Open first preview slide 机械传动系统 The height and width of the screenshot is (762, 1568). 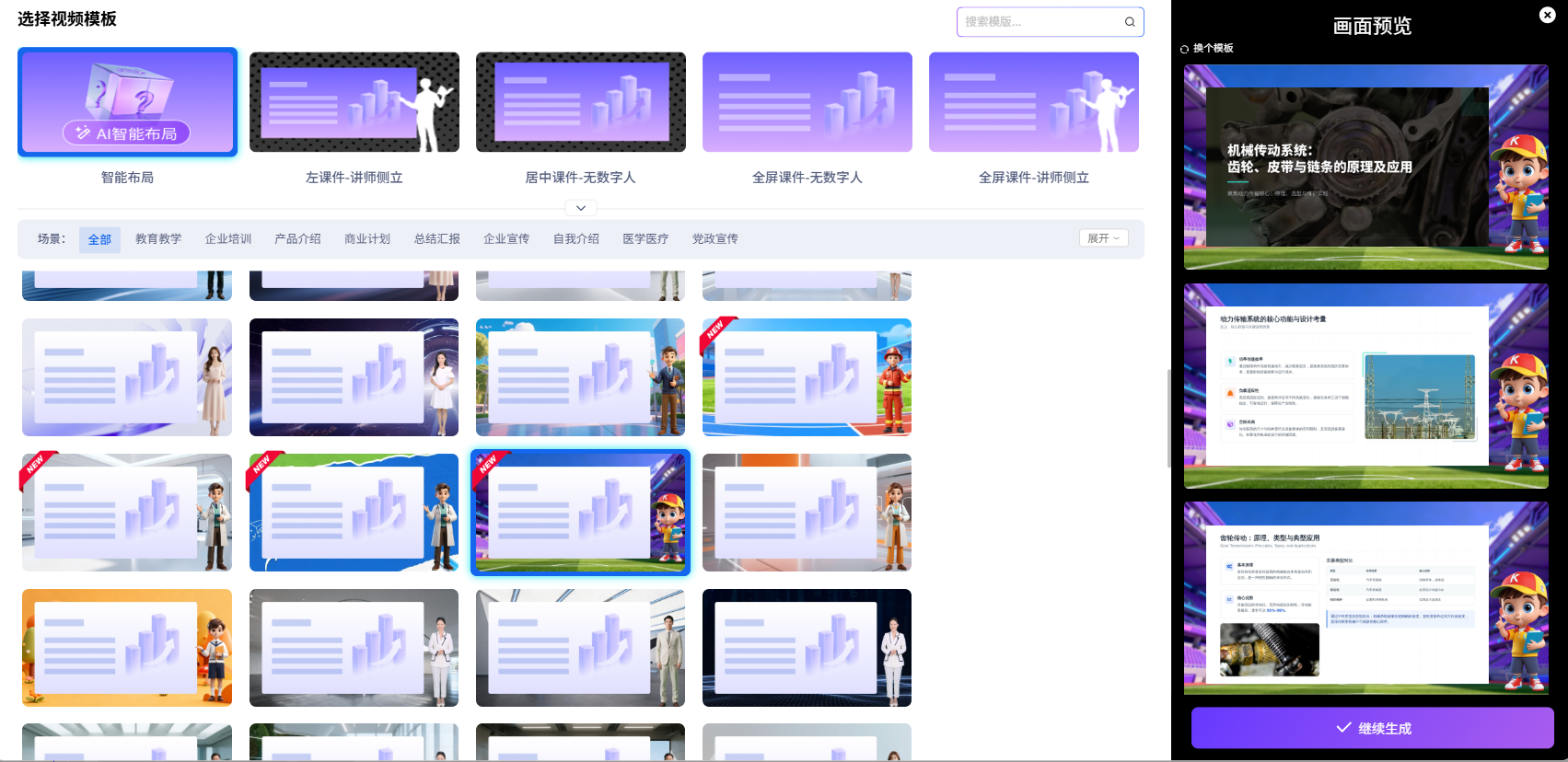(1365, 167)
